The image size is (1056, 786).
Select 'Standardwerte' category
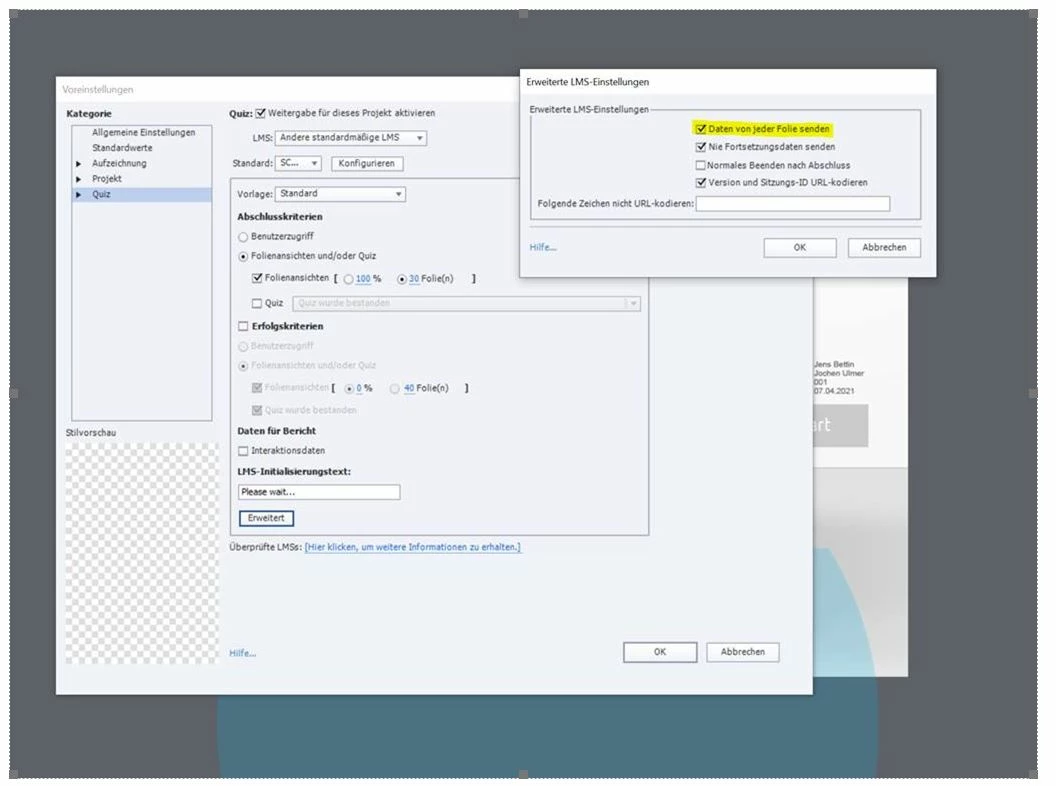tap(122, 148)
